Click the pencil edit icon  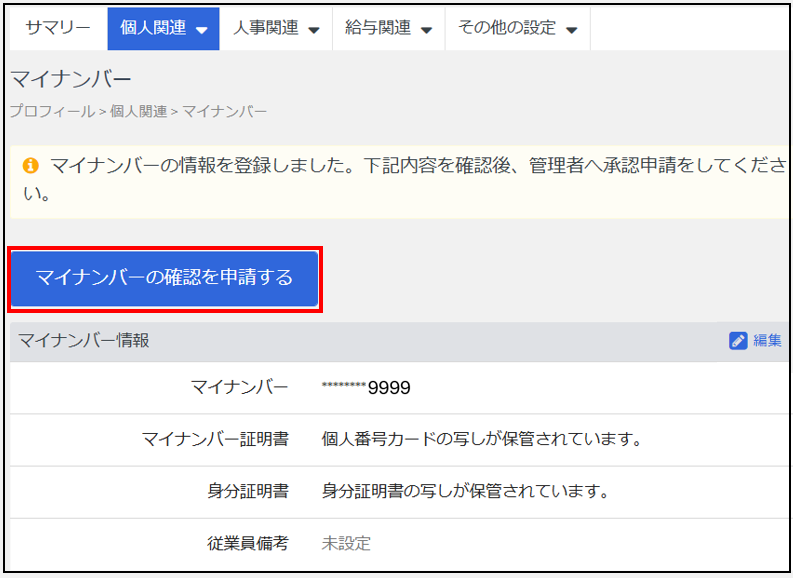738,341
